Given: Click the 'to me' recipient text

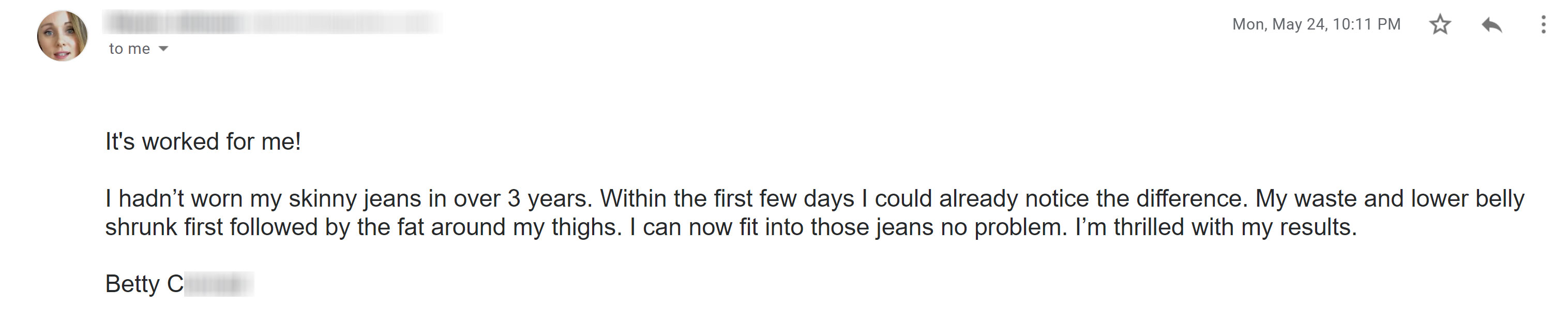Looking at the screenshot, I should [129, 49].
